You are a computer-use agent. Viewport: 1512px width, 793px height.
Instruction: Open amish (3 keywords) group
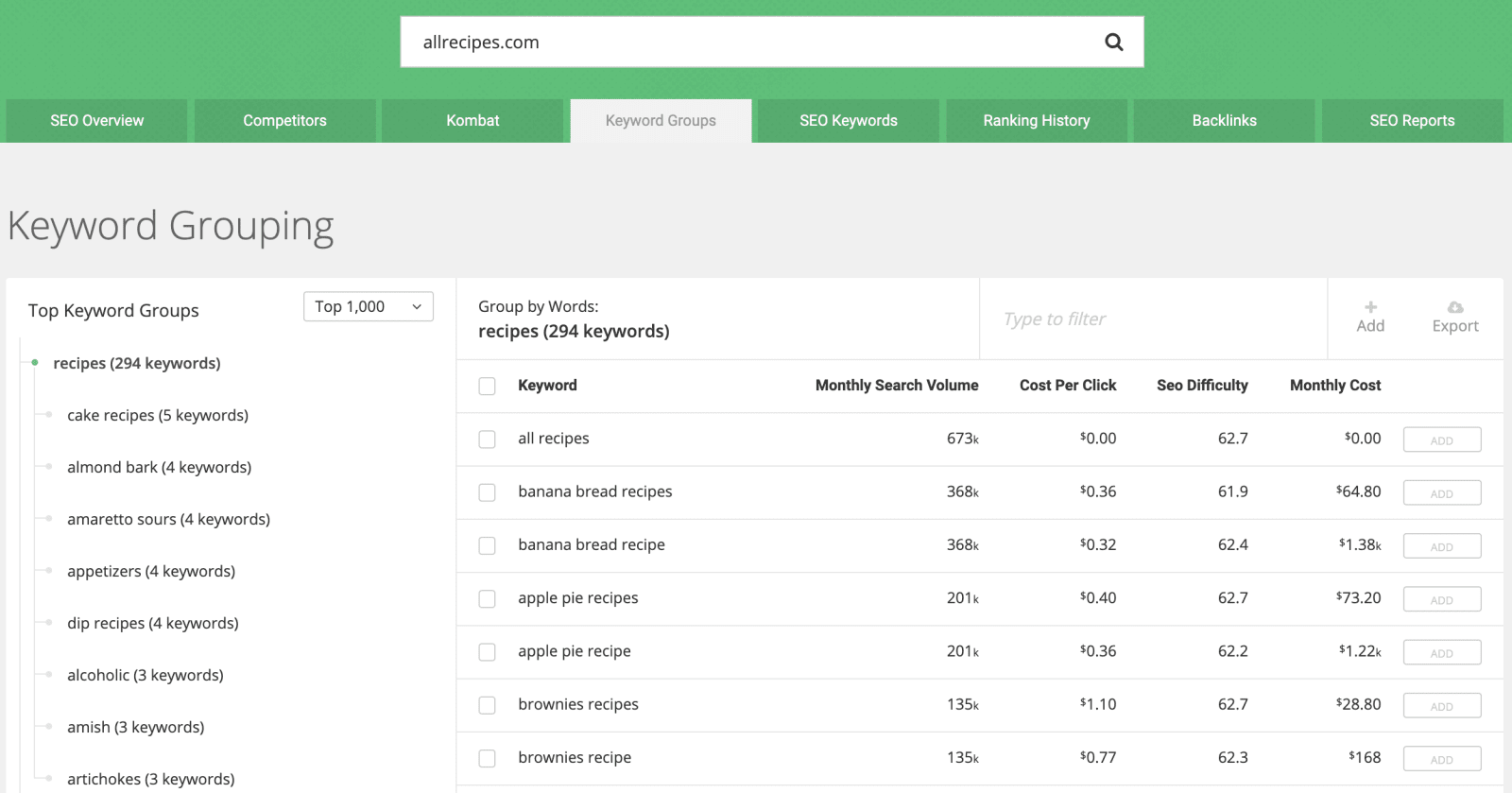135,727
